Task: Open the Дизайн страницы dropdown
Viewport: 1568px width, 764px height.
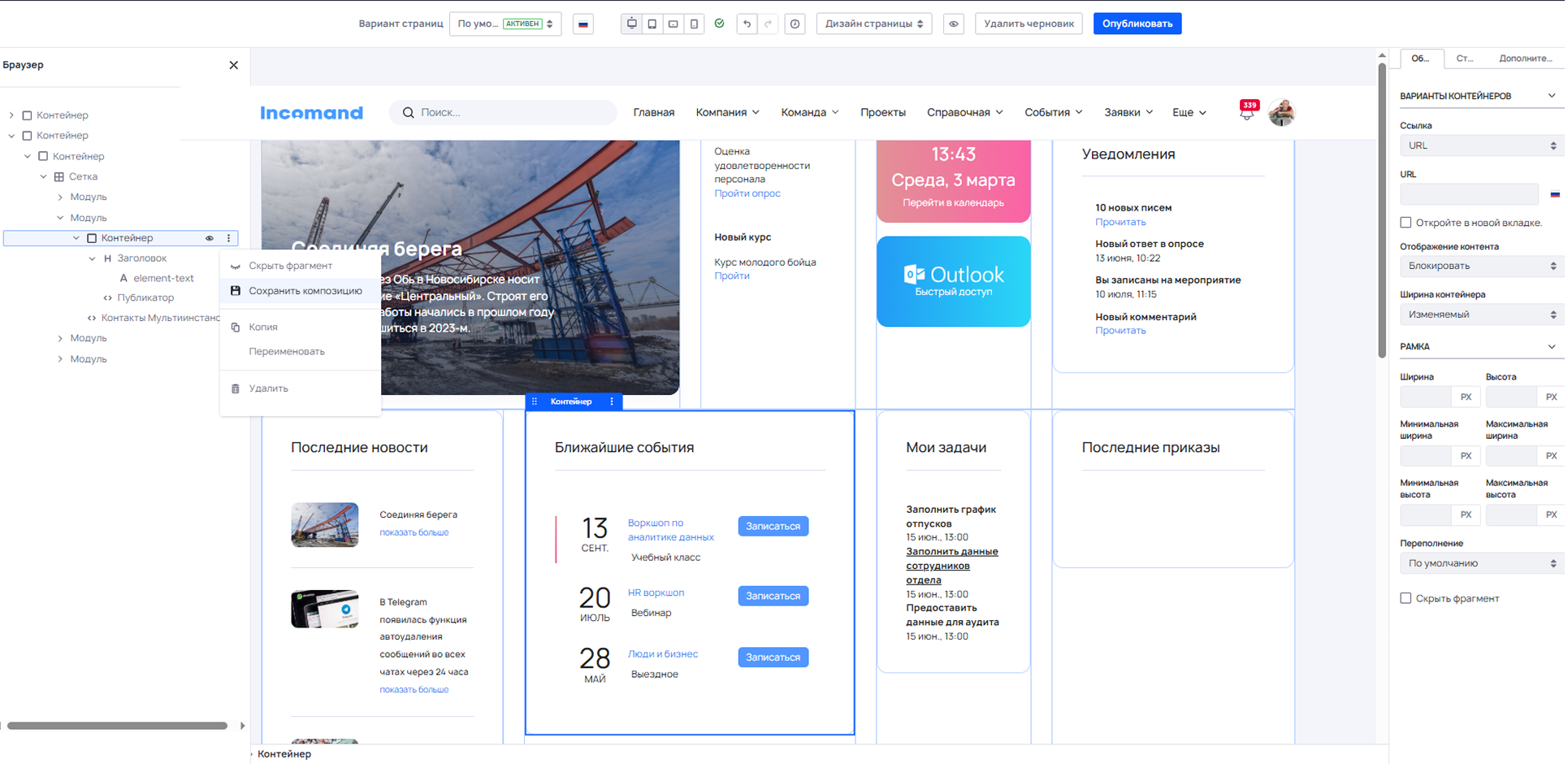Action: point(873,24)
